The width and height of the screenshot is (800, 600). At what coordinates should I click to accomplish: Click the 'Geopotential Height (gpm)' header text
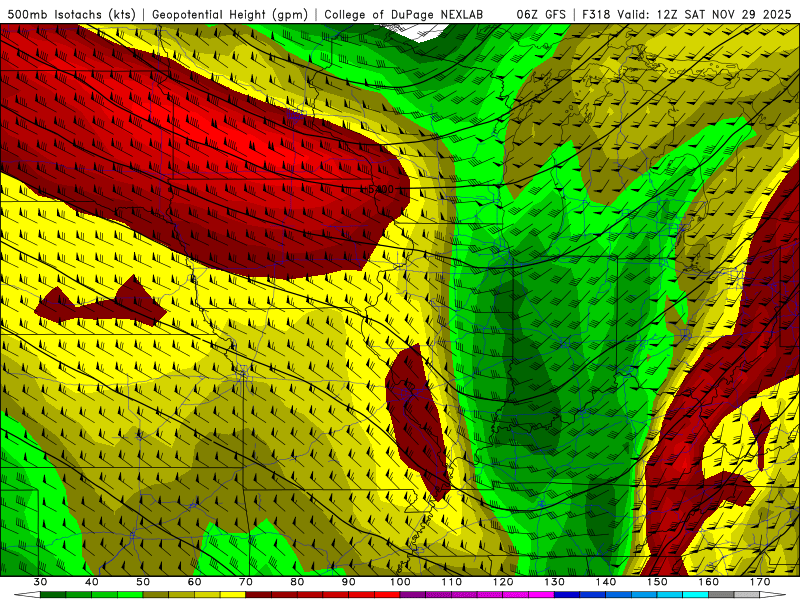[x=230, y=14]
